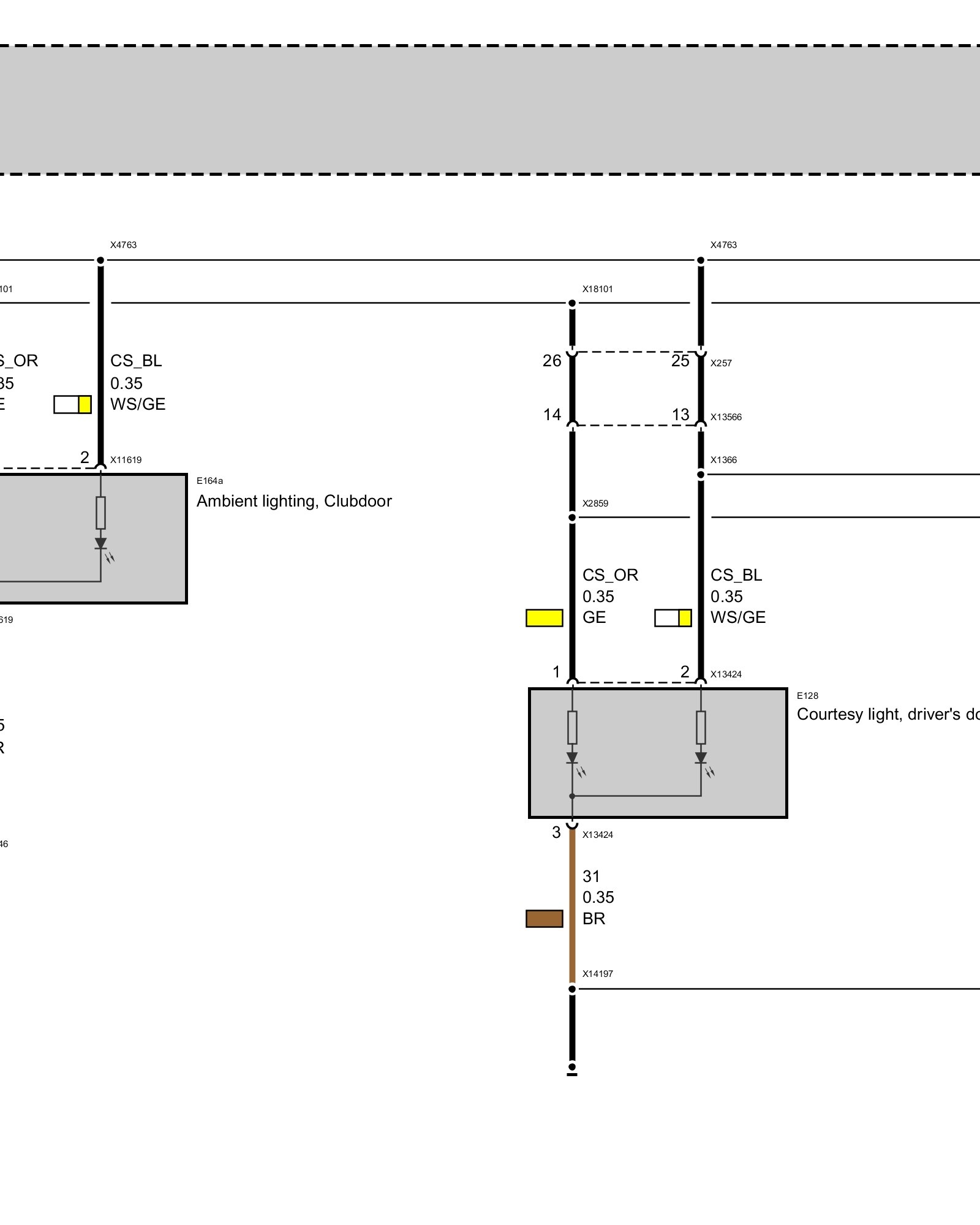Viewport: 980px width, 1225px height.
Task: Click the internal junction dot inside E128 box
Action: [x=572, y=796]
